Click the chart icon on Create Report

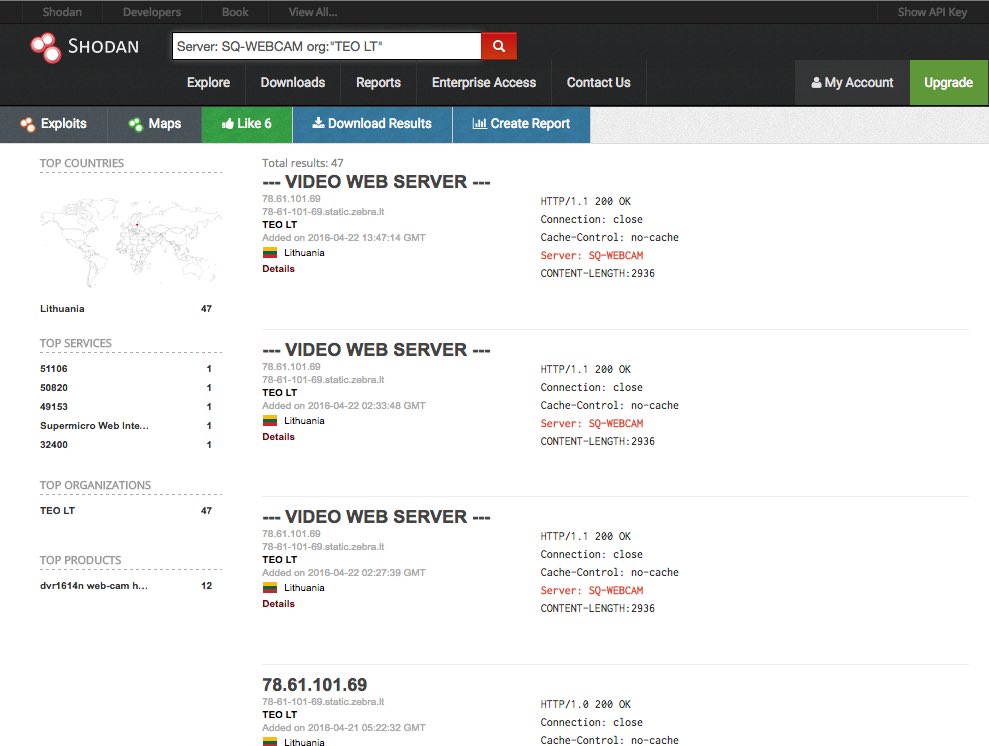pos(479,124)
